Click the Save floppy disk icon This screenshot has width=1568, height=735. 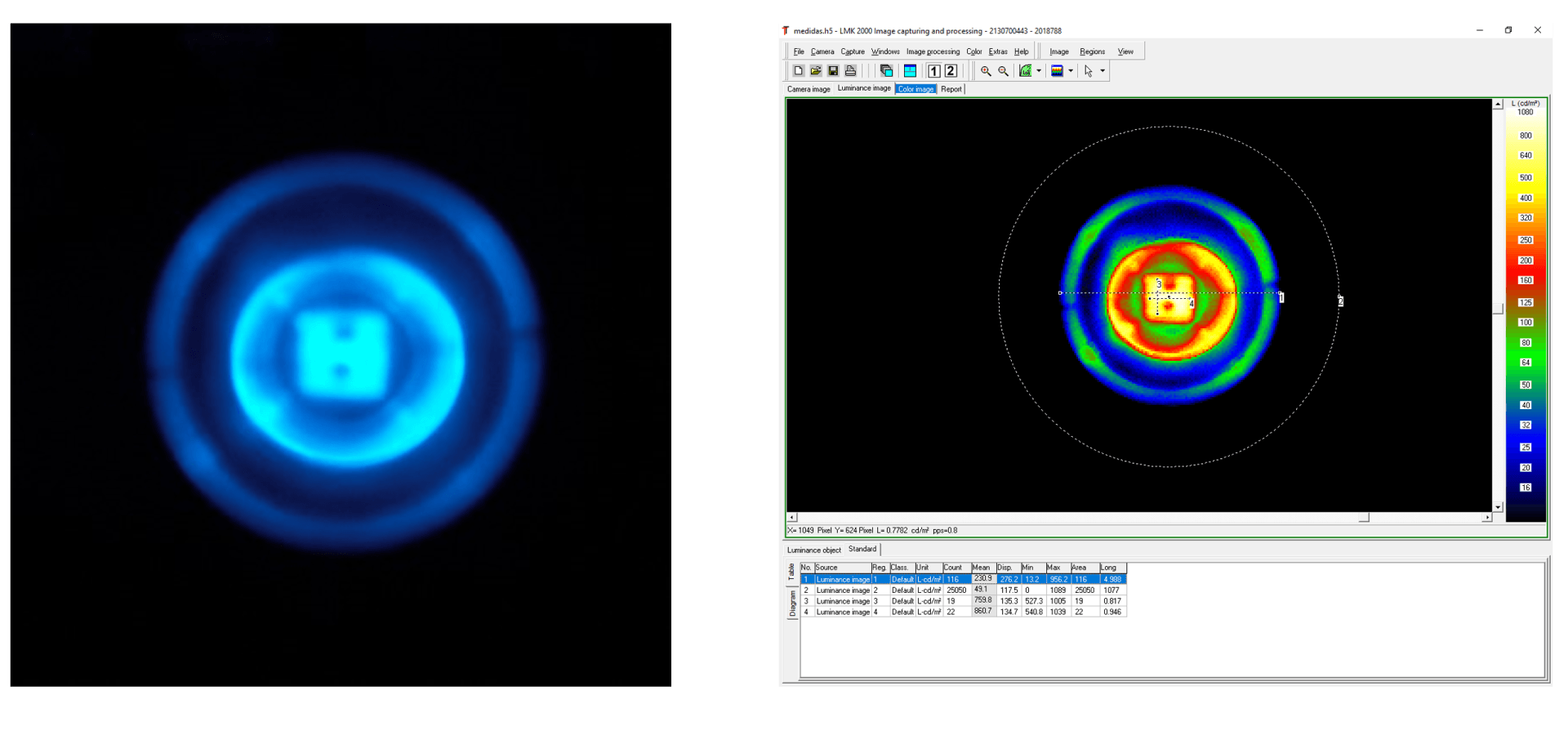833,71
